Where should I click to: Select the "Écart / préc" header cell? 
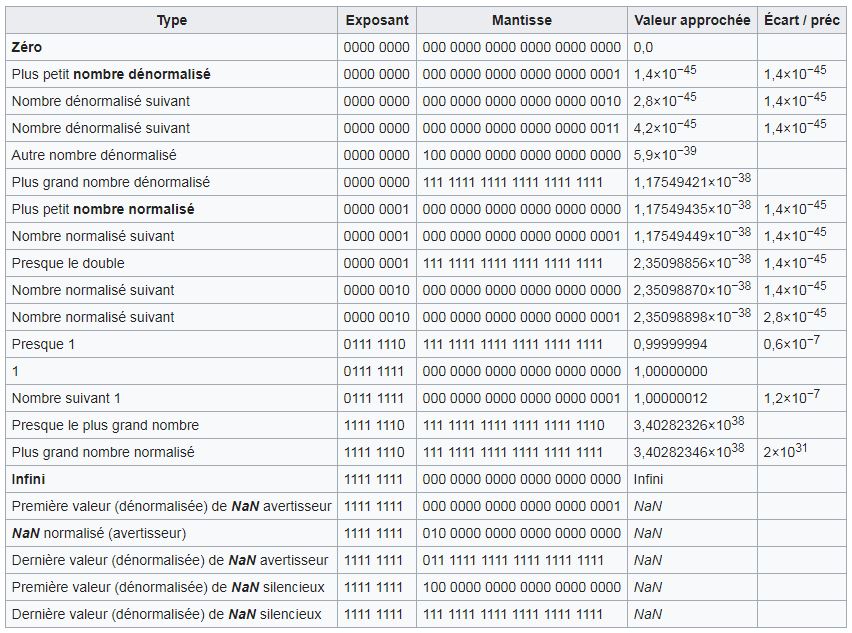[x=801, y=20]
